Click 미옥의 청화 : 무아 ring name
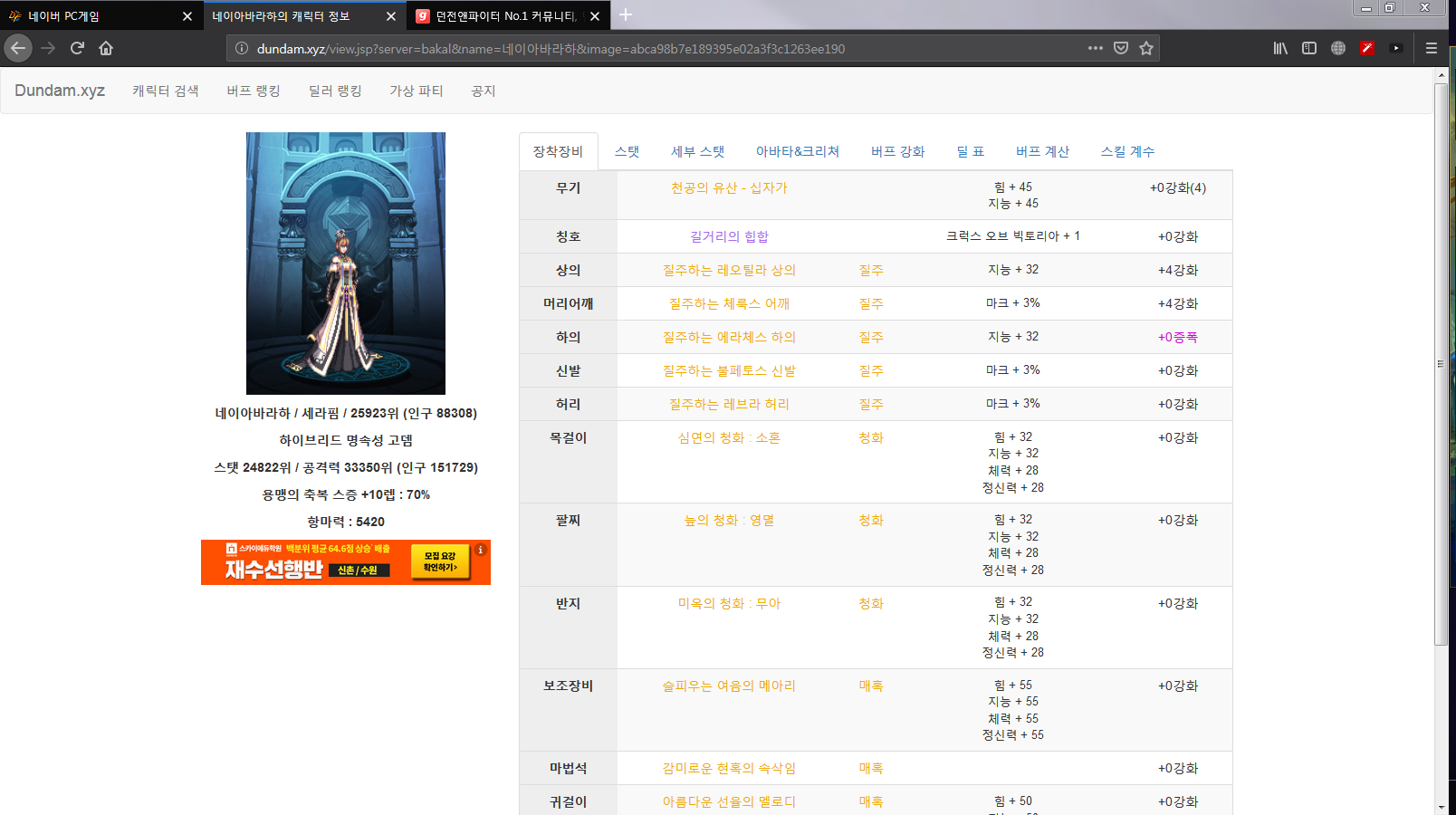The width and height of the screenshot is (1456, 815). click(729, 603)
